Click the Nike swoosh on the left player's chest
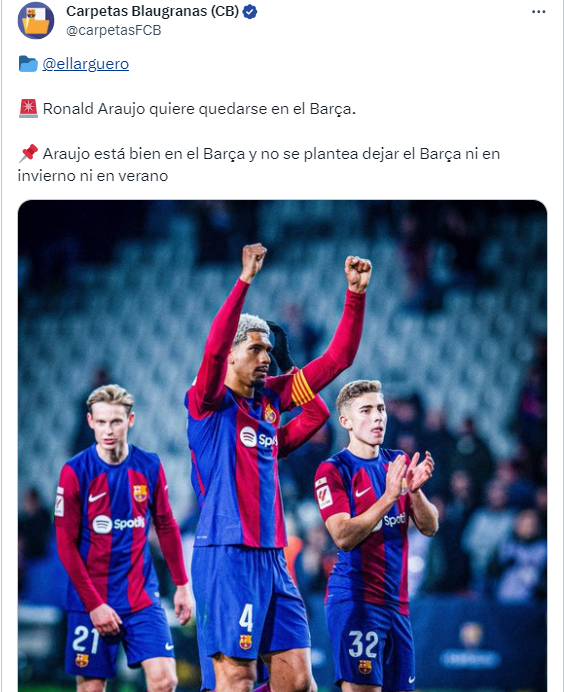Viewport: 564px width, 692px height. tap(97, 497)
